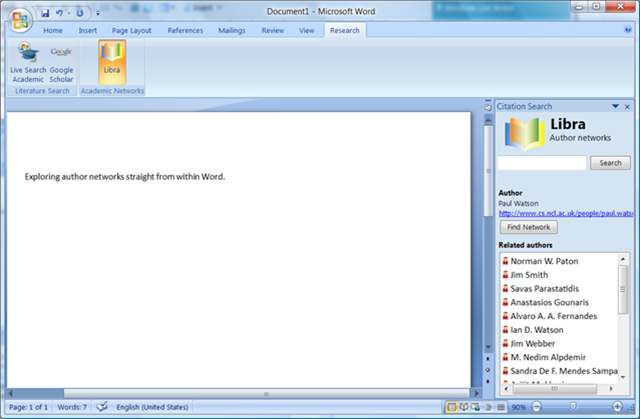Click the Find Network button
Viewport: 640px width, 419px height.
coord(529,227)
